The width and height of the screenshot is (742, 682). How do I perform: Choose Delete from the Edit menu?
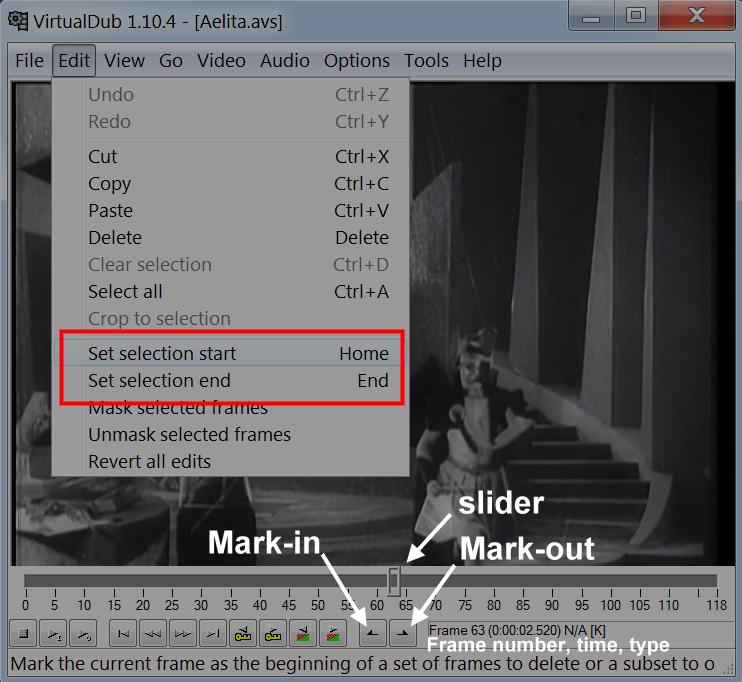click(x=231, y=238)
